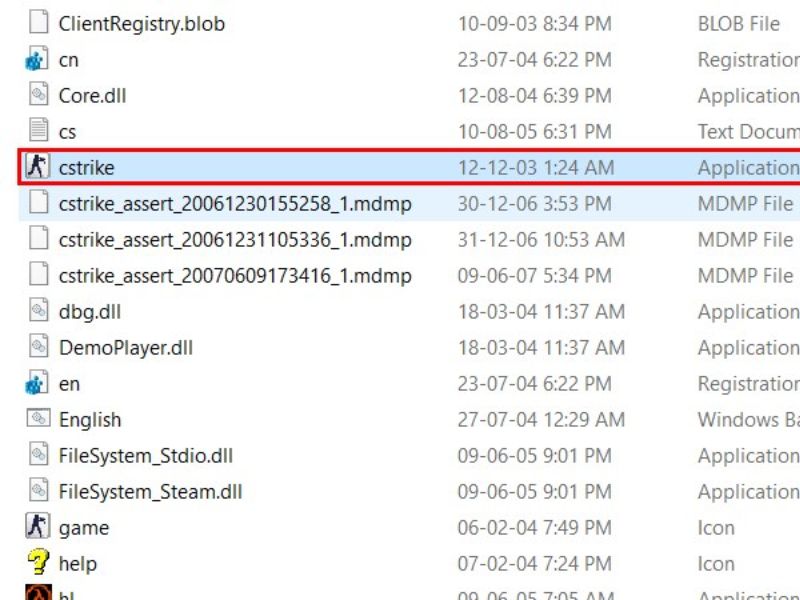Image resolution: width=800 pixels, height=600 pixels.
Task: Select the file named cn
Action: click(x=68, y=60)
